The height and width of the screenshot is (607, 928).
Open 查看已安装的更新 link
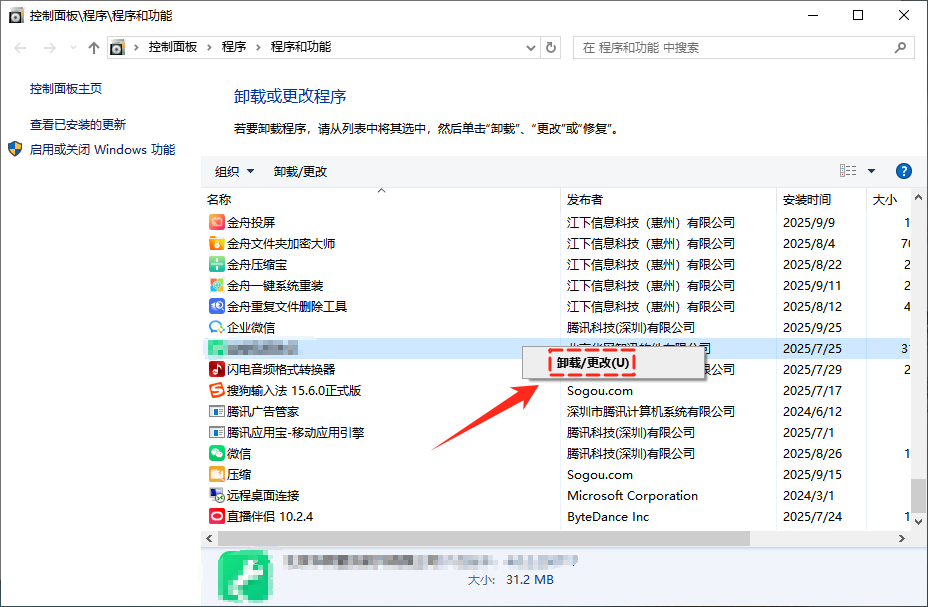(78, 125)
